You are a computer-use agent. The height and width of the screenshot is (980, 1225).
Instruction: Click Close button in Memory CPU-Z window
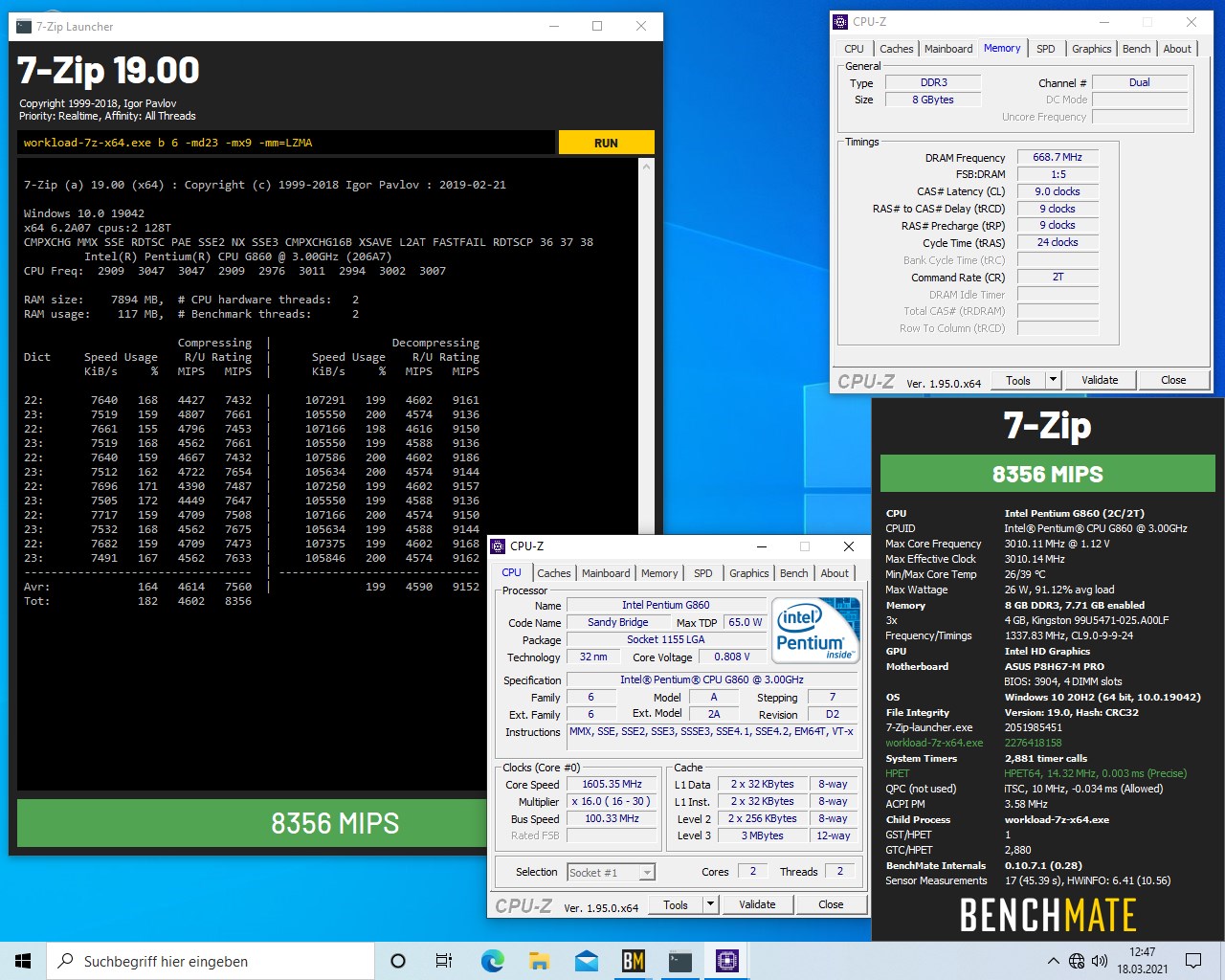[x=1173, y=380]
